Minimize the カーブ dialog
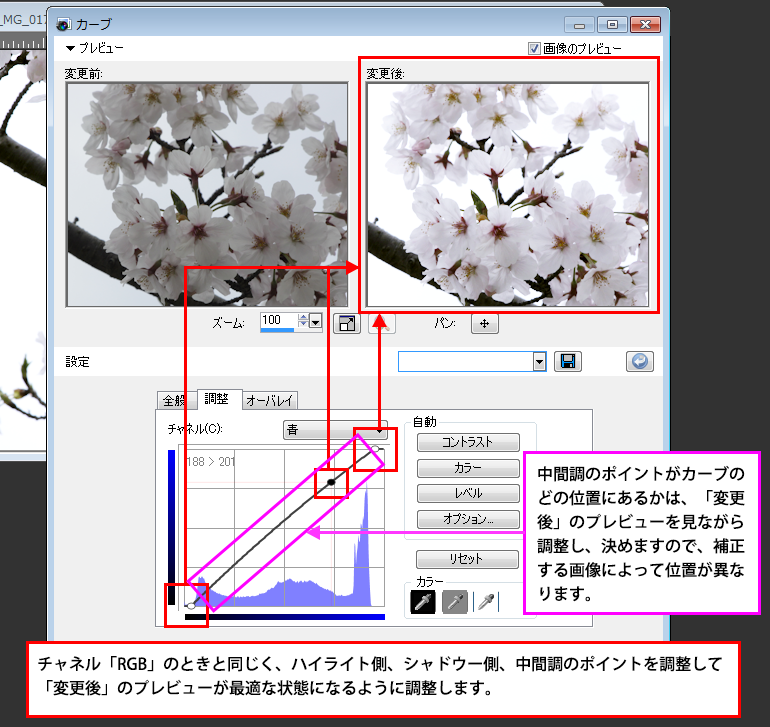770x727 pixels. click(579, 25)
